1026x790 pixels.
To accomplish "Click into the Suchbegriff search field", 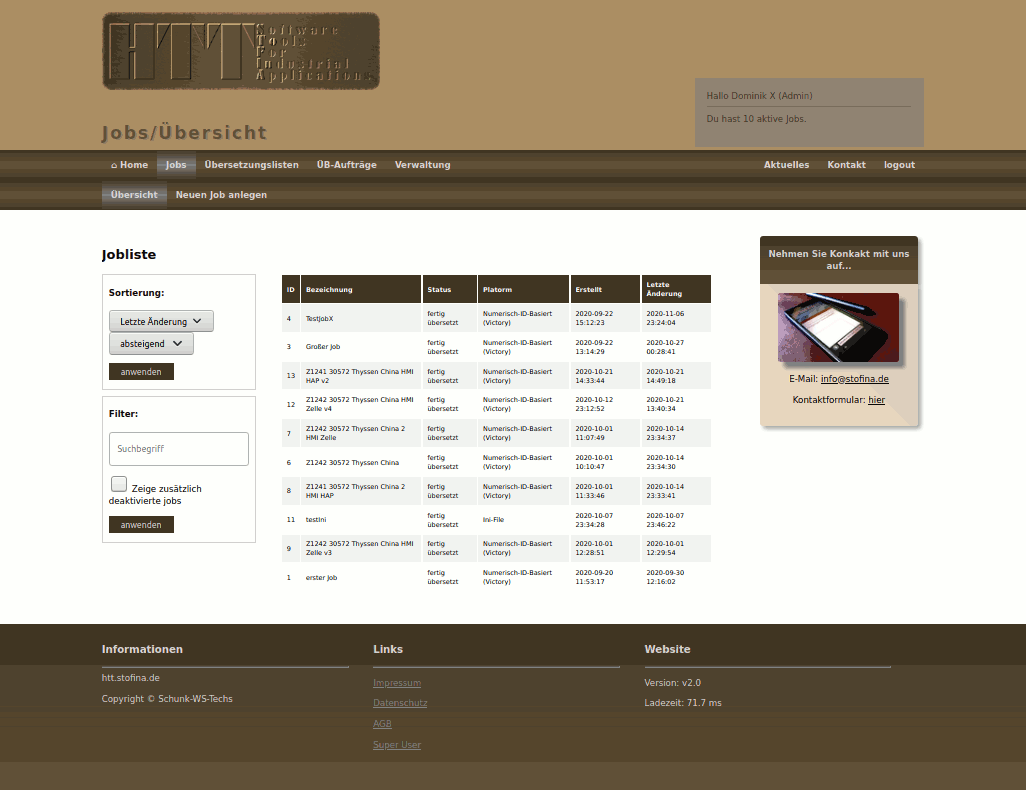I will 178,449.
